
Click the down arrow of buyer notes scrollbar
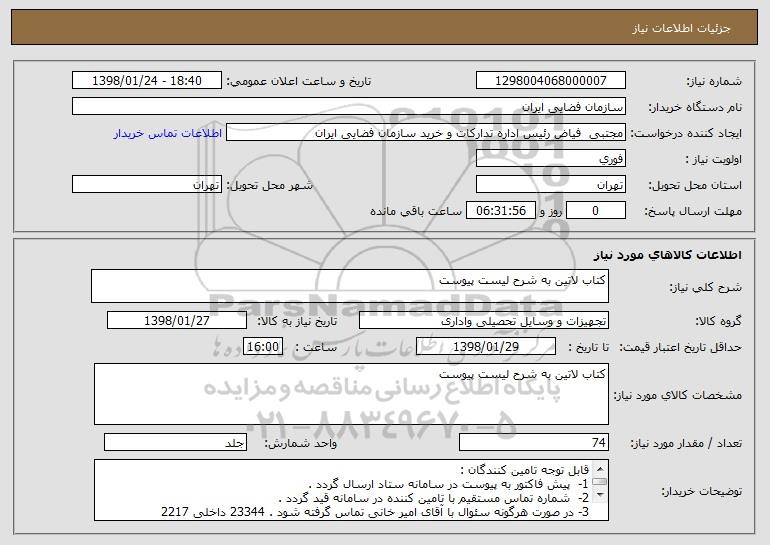599,495
